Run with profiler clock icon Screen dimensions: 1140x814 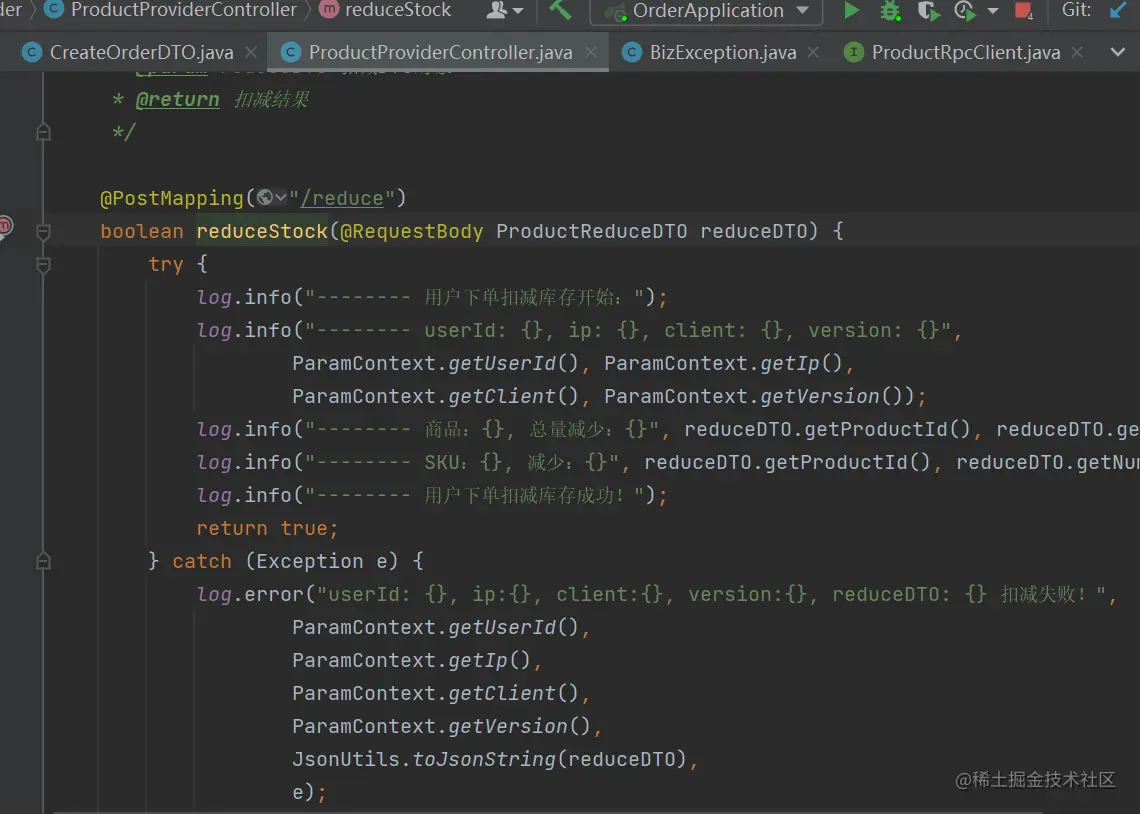click(964, 11)
